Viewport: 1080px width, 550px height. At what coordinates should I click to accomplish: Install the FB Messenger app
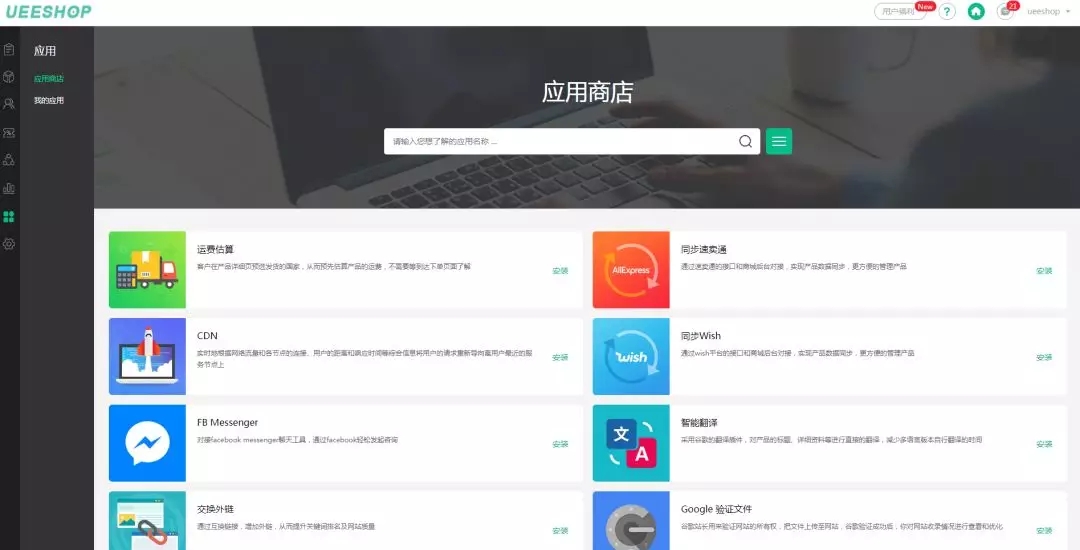(560, 444)
